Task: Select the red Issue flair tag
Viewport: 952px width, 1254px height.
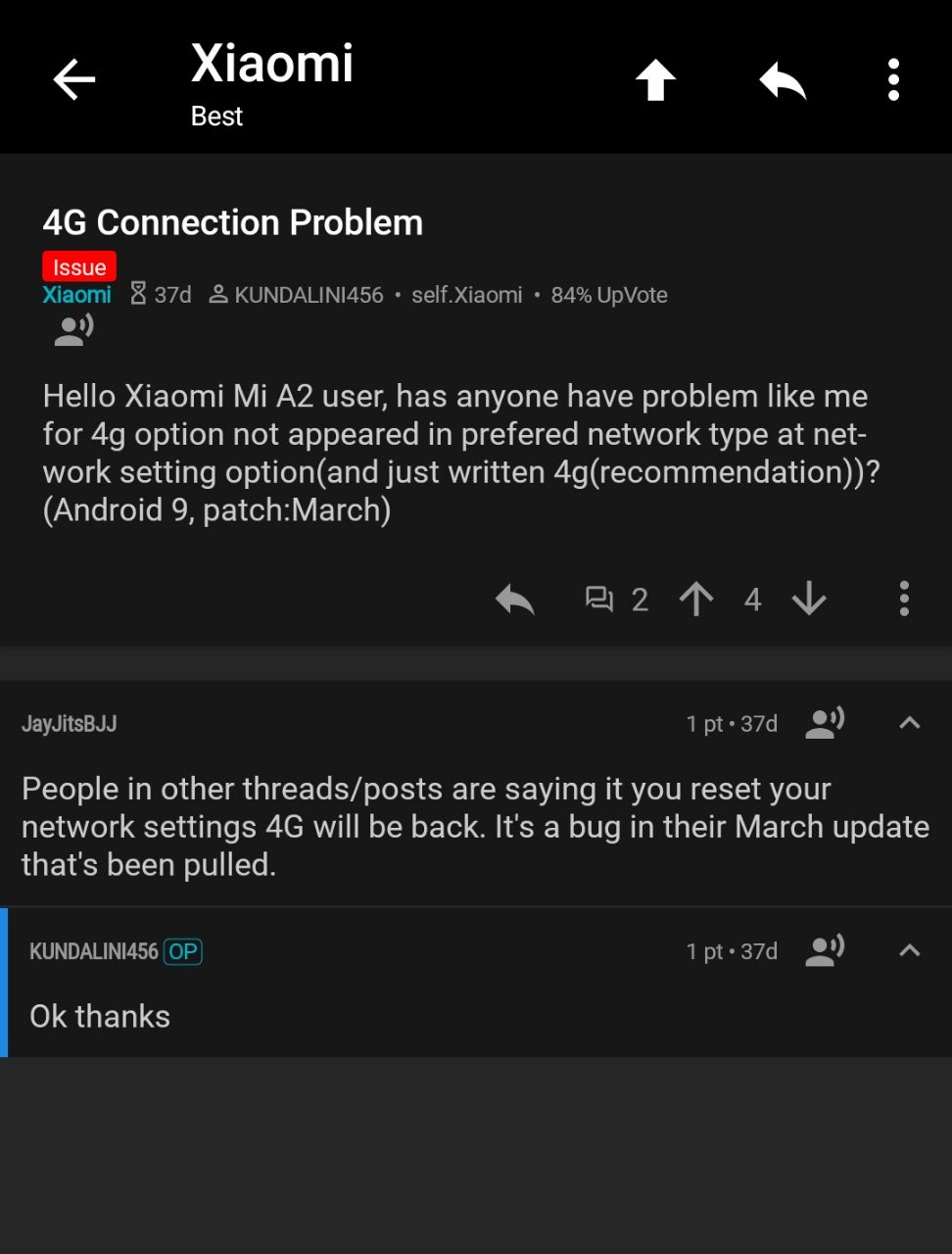Action: 79,267
